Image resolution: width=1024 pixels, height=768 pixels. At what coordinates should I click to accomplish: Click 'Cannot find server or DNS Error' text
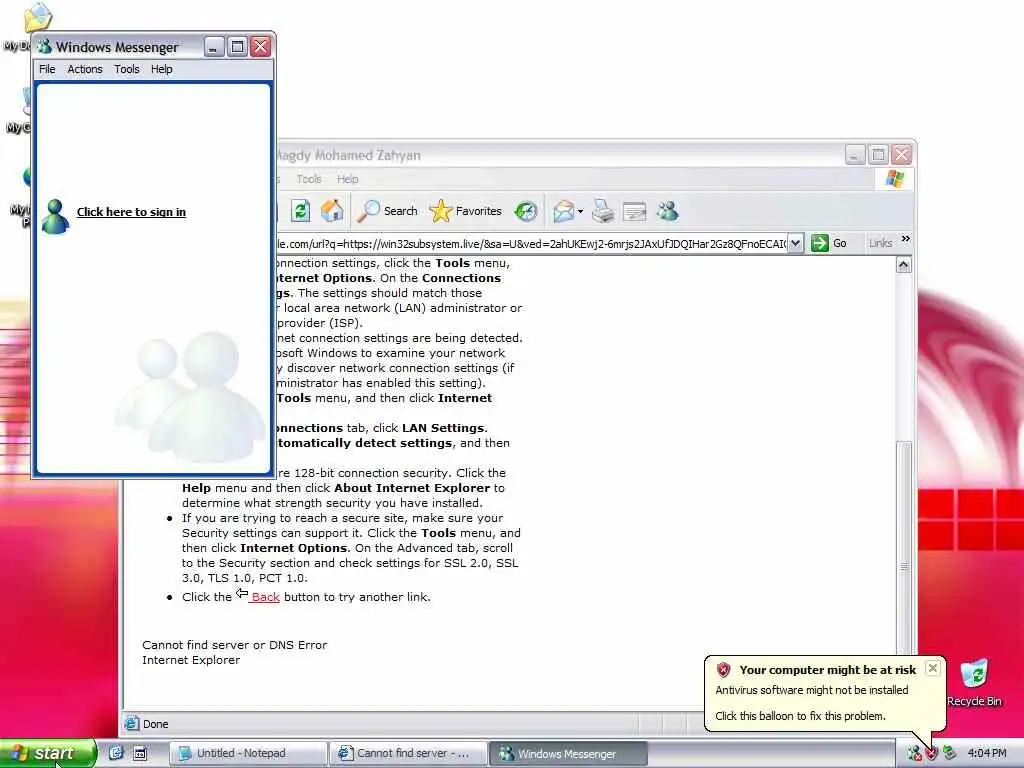234,645
